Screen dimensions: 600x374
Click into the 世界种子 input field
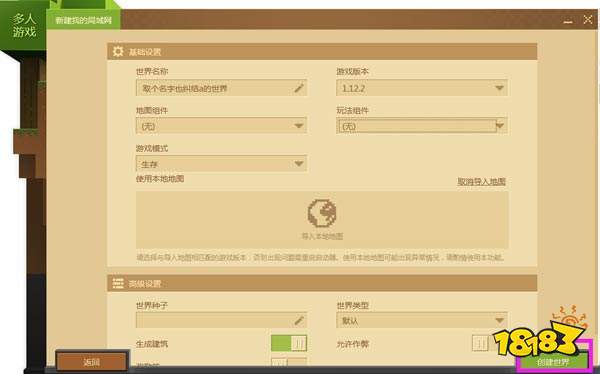[x=221, y=320]
